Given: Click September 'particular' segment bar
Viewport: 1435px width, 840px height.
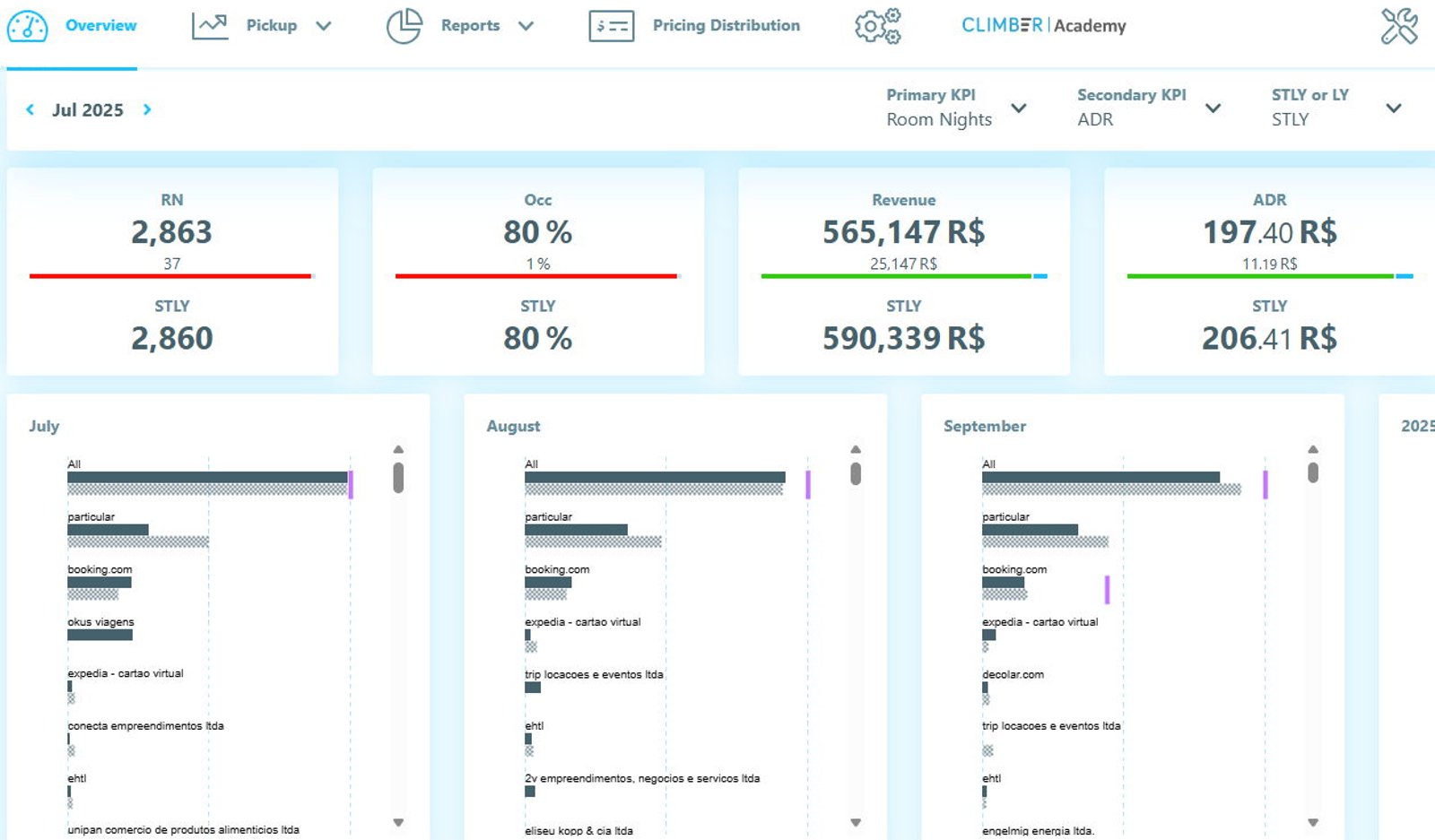Looking at the screenshot, I should point(1030,530).
